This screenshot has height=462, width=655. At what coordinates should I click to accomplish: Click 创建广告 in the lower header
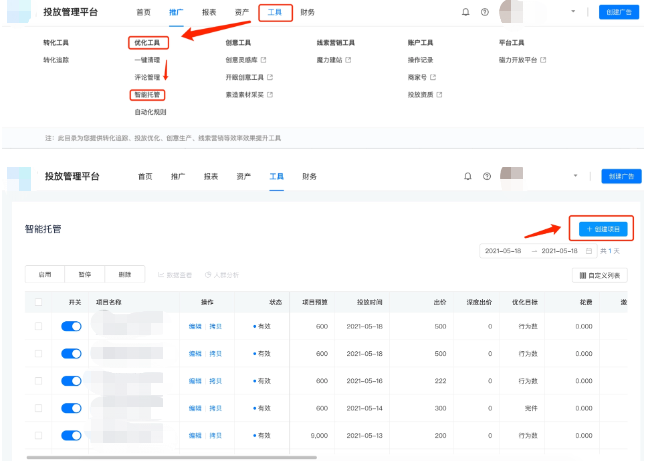point(621,176)
